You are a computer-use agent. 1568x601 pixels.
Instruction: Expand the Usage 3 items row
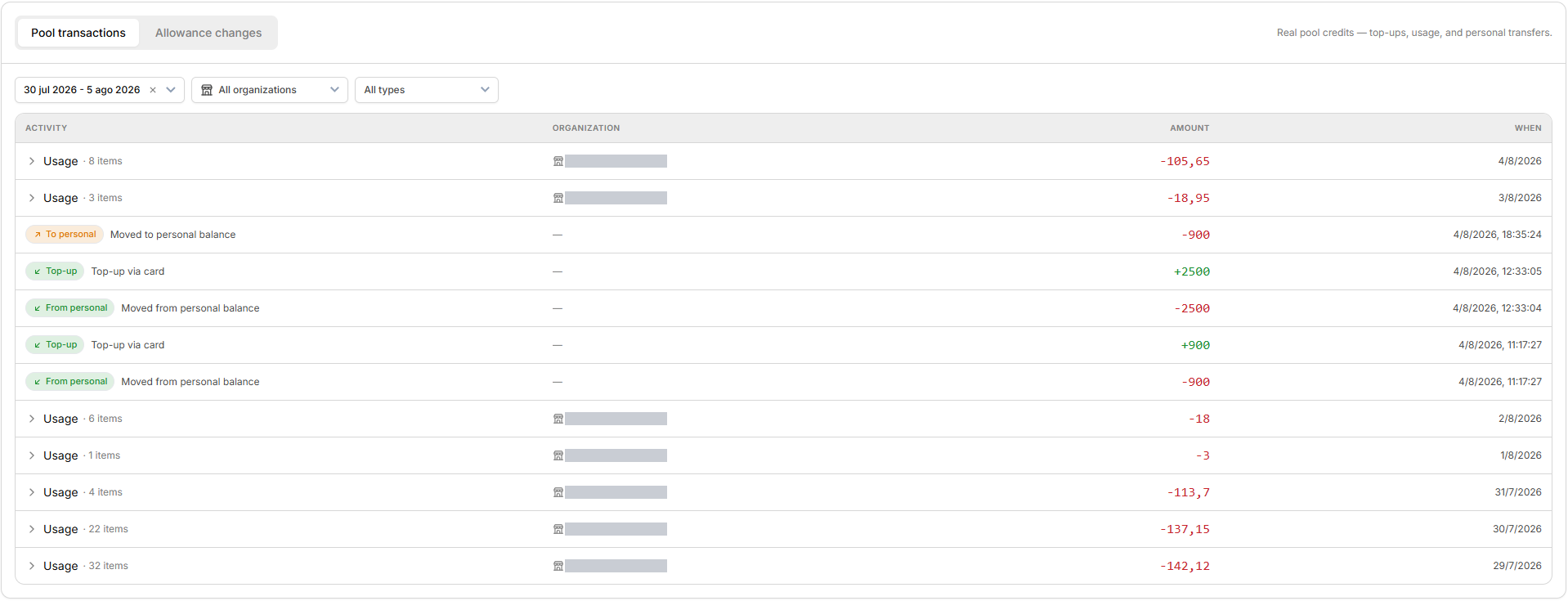click(x=32, y=198)
